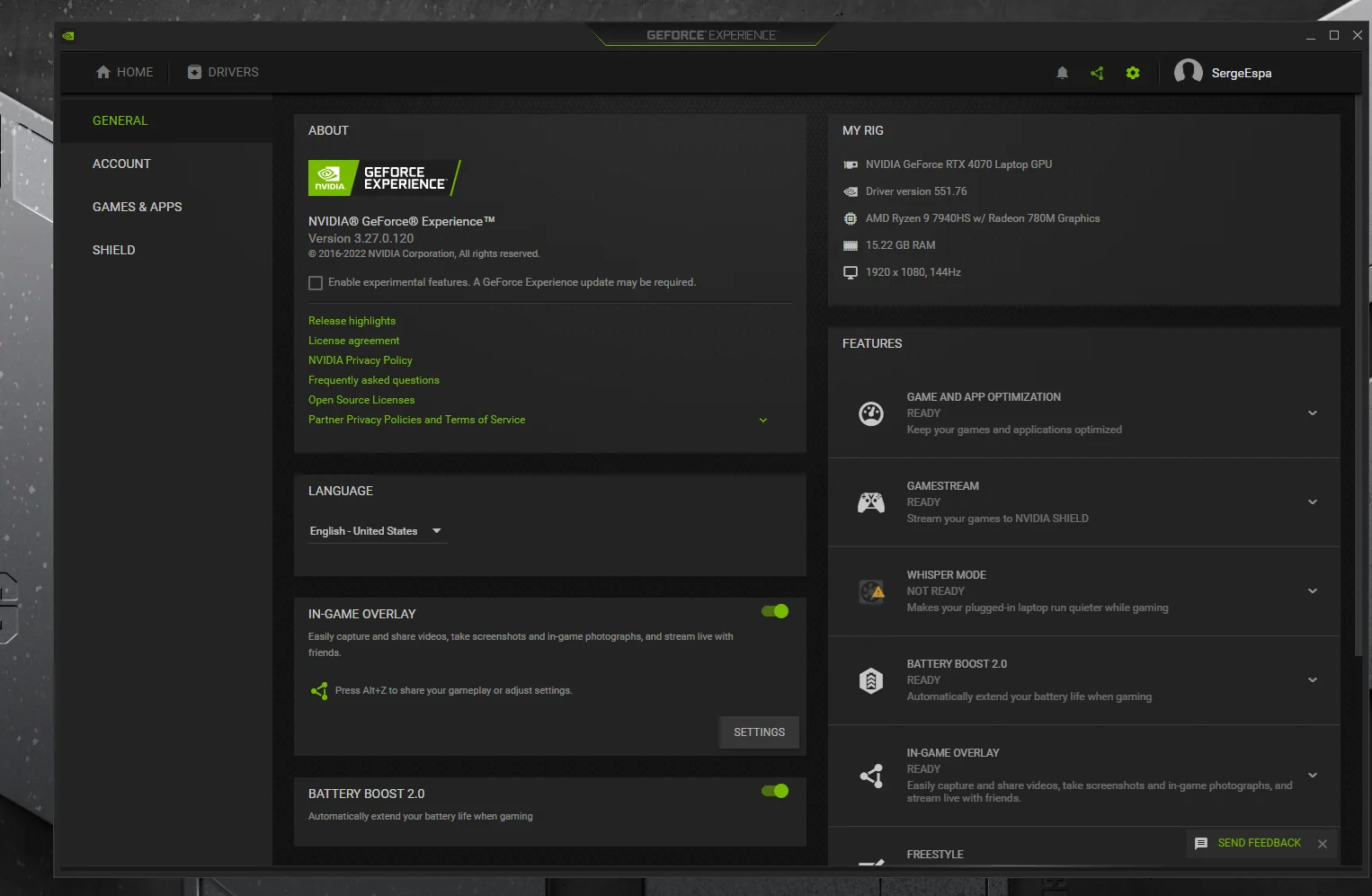Expand Partner Privacy Policies and Terms of Service

pos(762,420)
